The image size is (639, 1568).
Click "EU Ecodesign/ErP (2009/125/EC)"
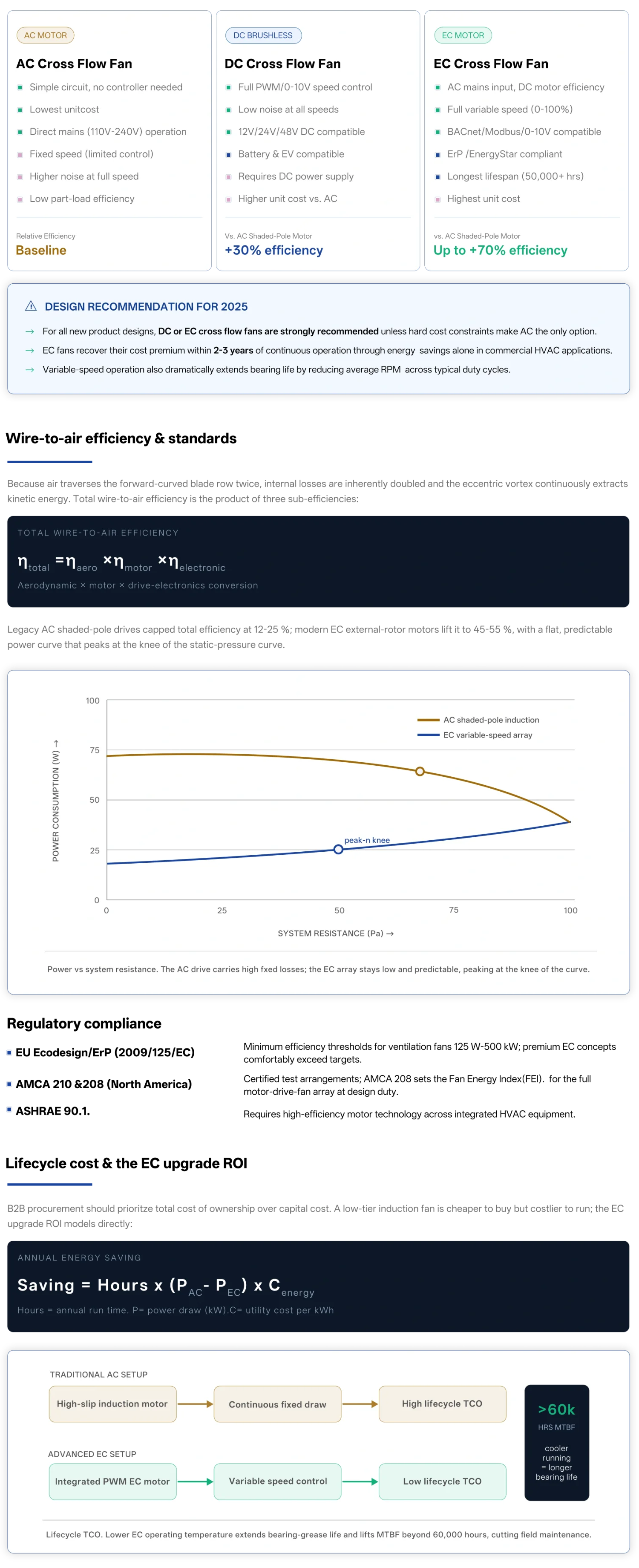click(x=105, y=1052)
